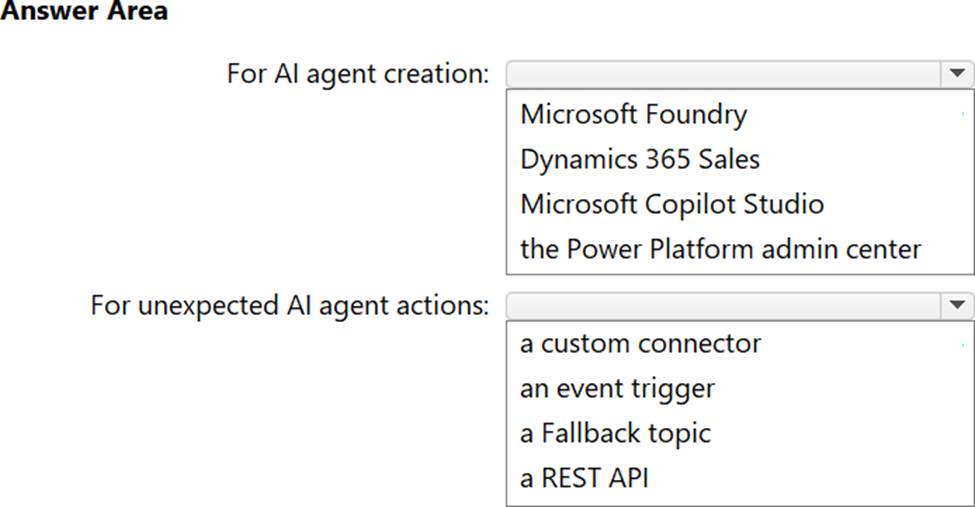
Task: Select Microsoft Copilot Studio option
Action: [x=671, y=204]
